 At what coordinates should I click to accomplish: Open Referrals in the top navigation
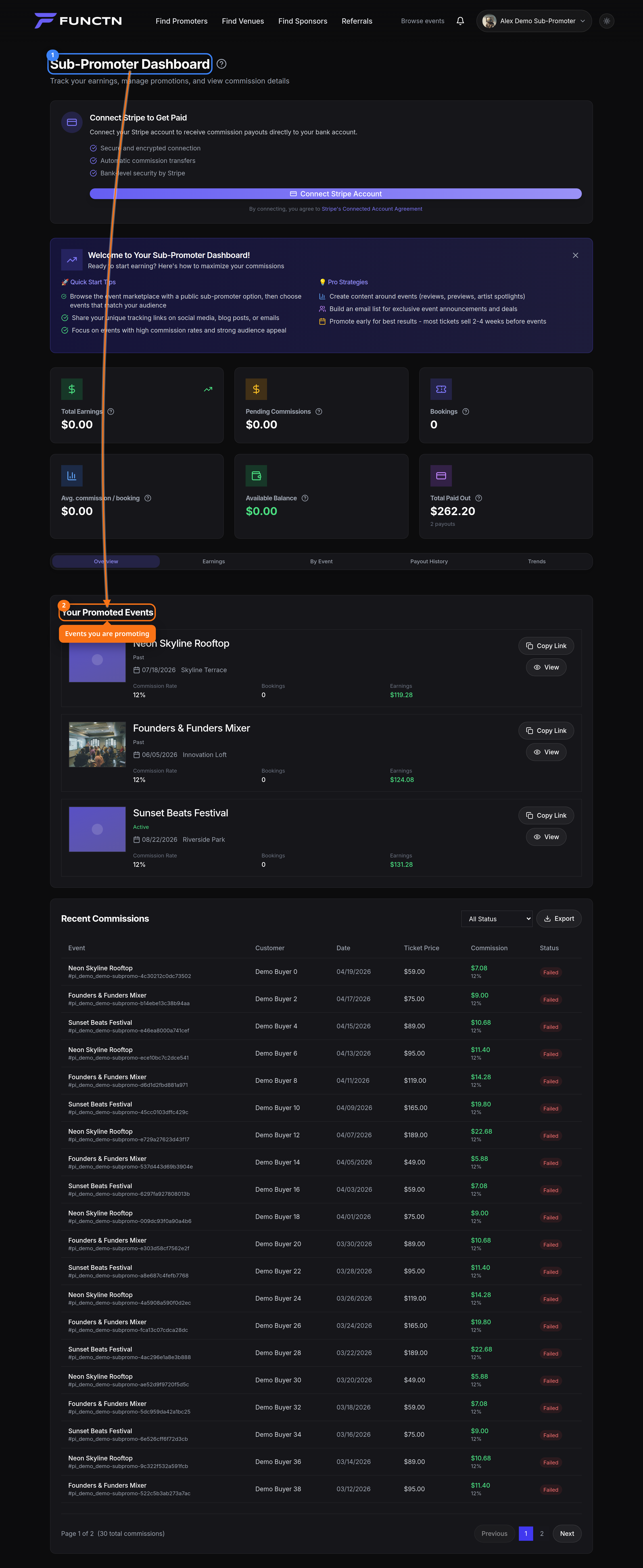coord(357,21)
